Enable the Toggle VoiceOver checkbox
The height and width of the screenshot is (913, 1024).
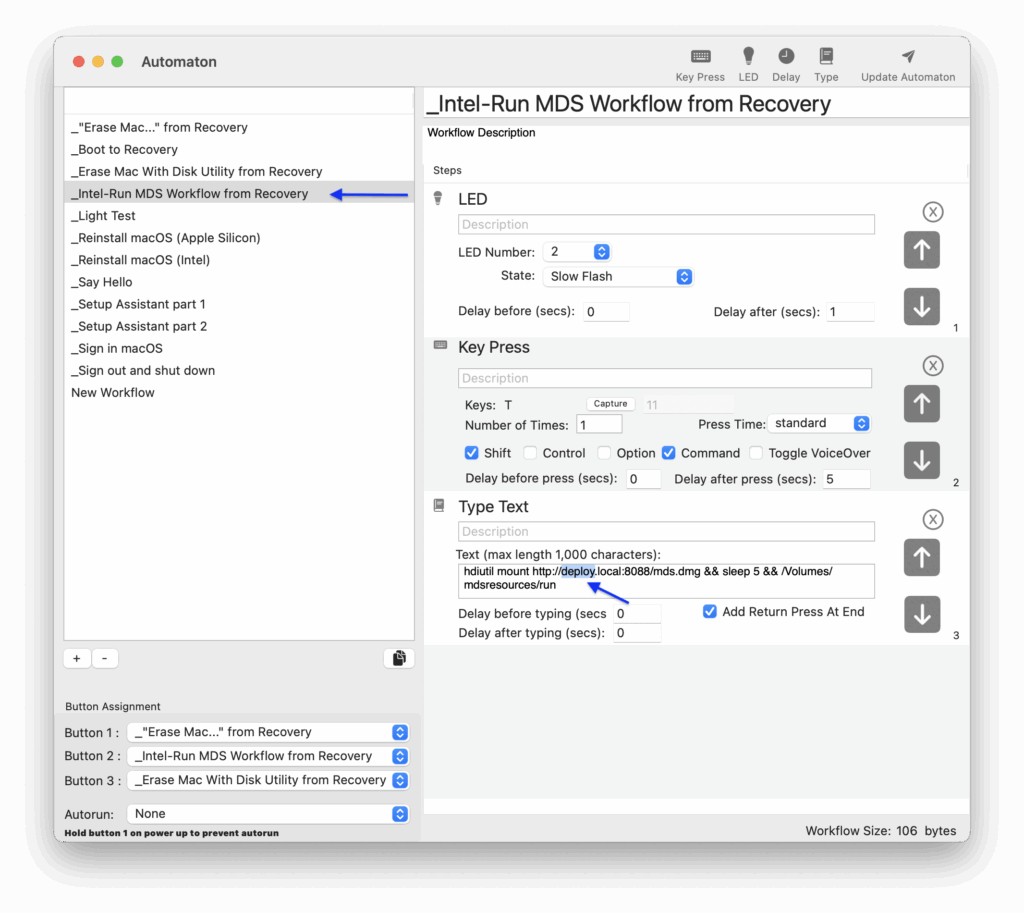coord(756,453)
